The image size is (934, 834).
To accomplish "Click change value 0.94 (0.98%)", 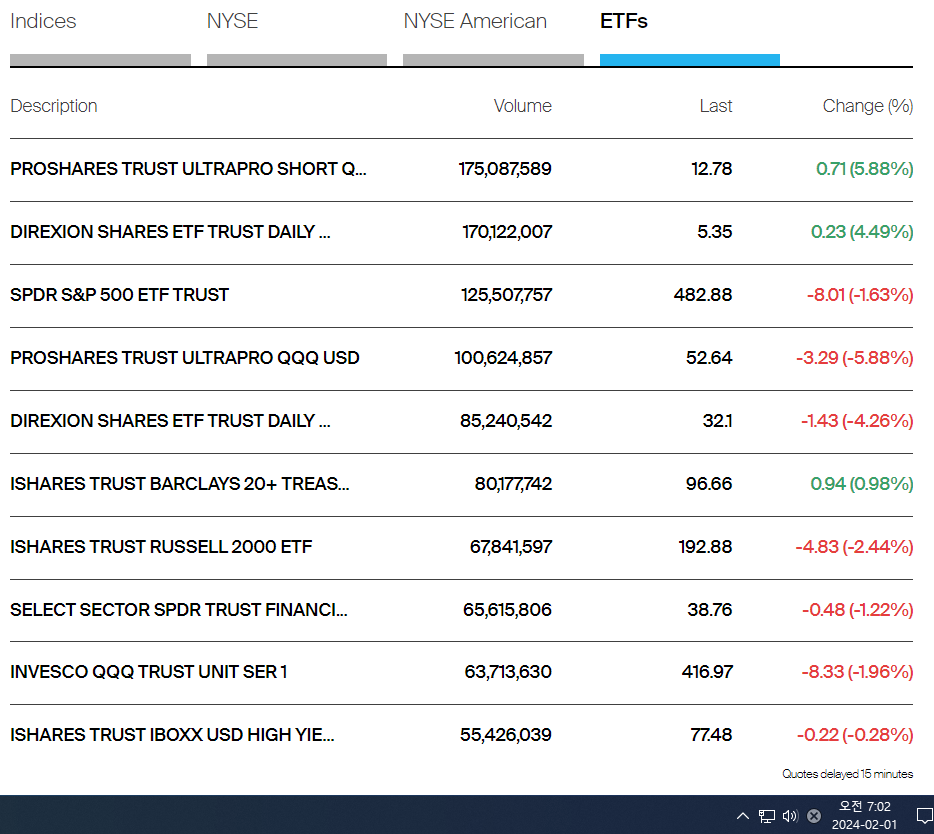I will 862,484.
